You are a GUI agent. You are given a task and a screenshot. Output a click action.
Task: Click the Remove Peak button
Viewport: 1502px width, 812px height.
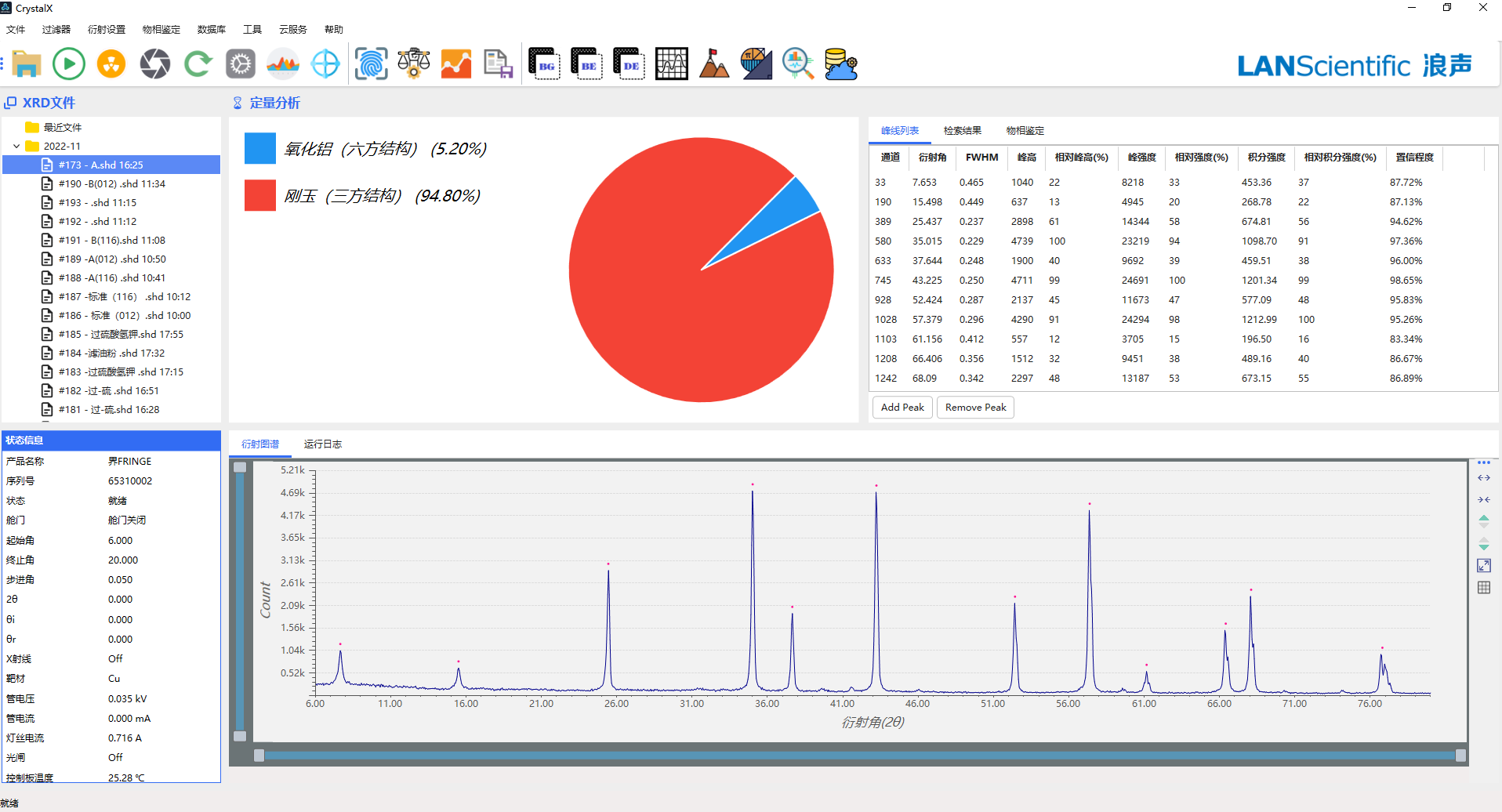(975, 408)
